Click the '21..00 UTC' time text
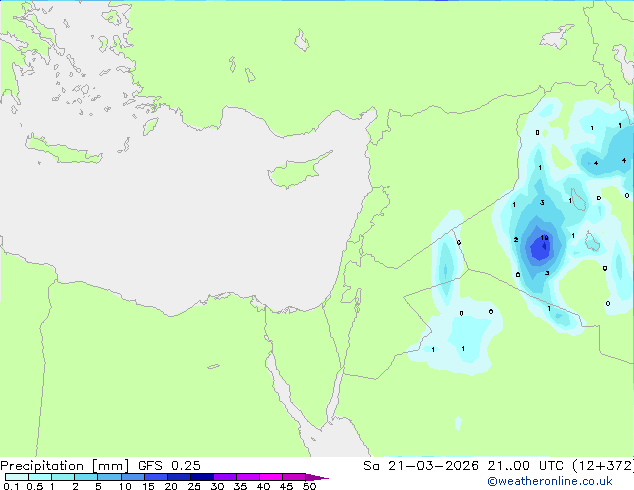 click(525, 466)
